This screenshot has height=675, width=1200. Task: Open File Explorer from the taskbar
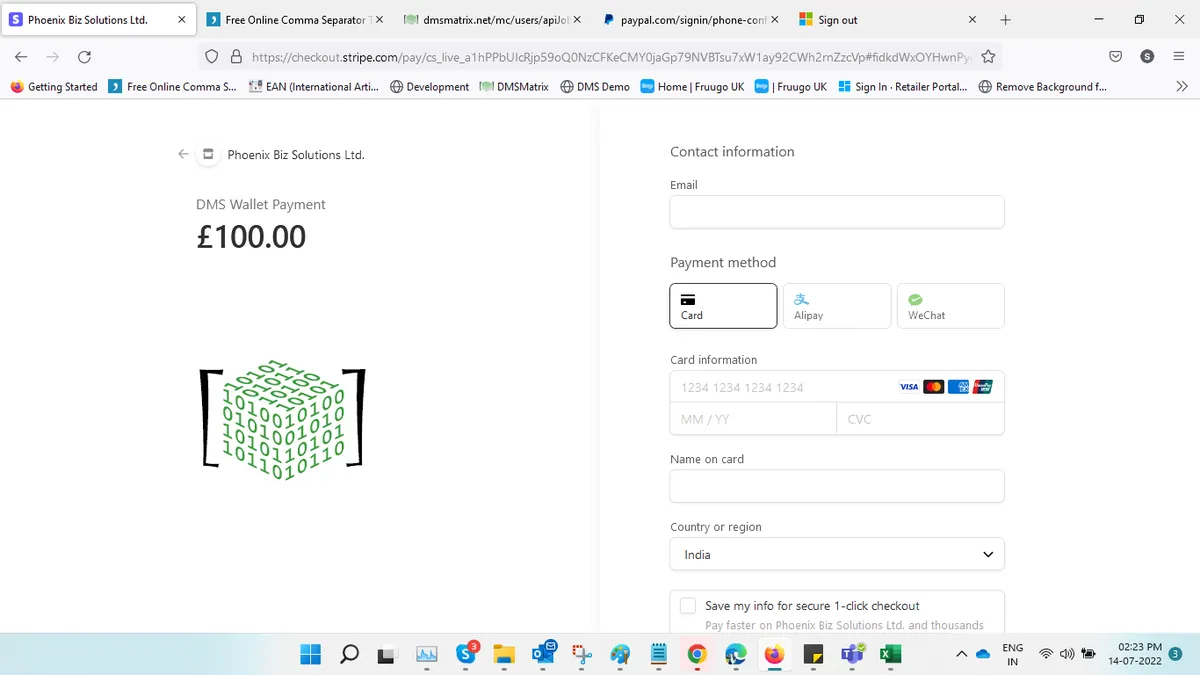click(505, 654)
